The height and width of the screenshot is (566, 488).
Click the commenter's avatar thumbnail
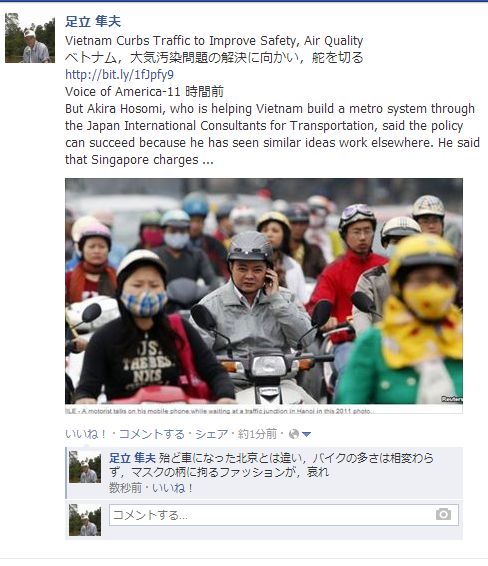[85, 467]
